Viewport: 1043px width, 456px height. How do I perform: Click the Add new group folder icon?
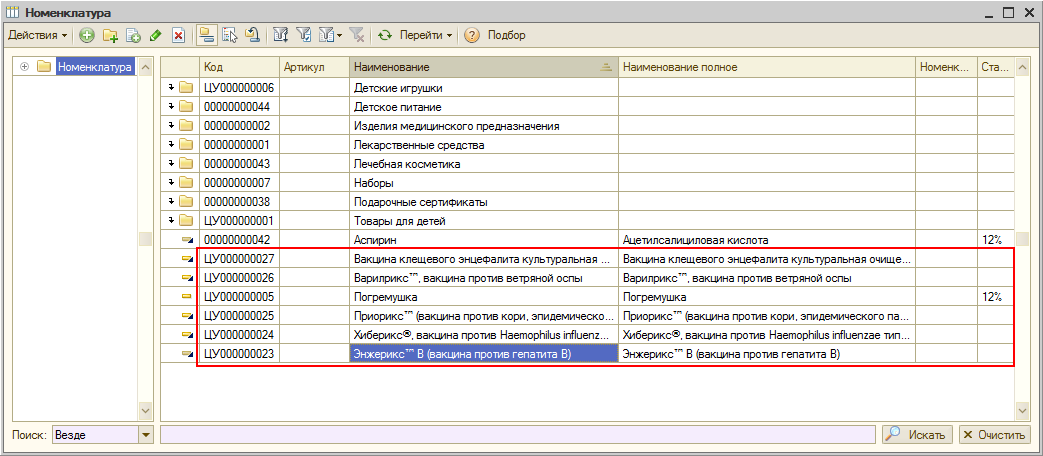coord(111,36)
